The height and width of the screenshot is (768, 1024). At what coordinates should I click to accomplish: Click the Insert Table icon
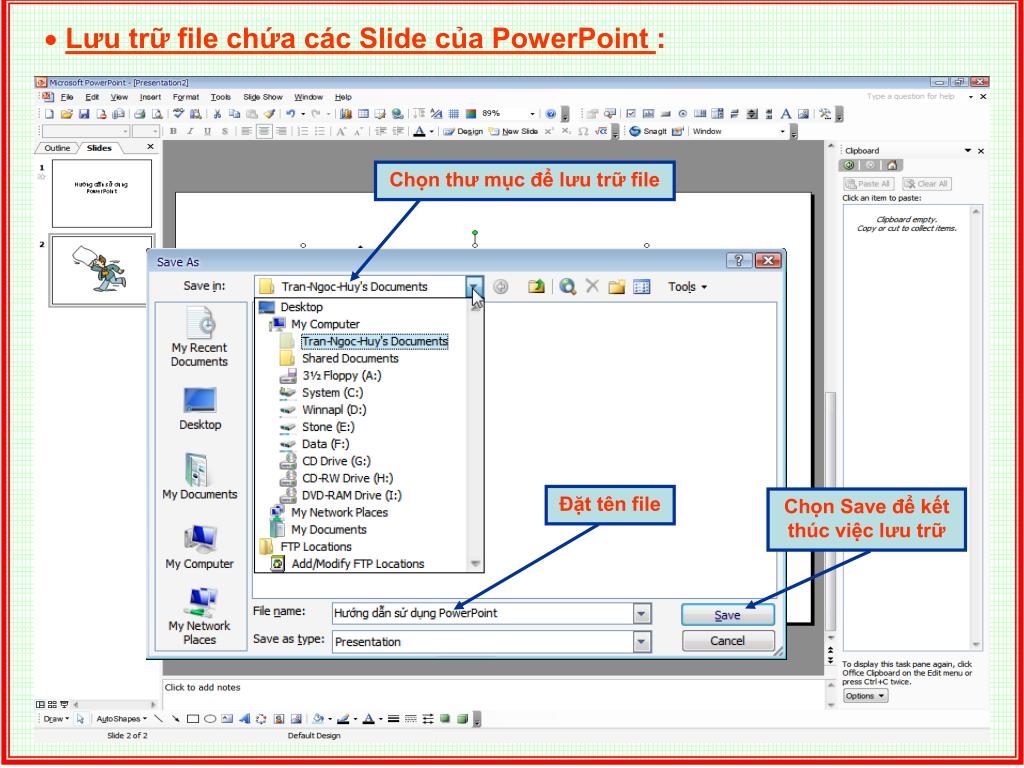tap(363, 114)
